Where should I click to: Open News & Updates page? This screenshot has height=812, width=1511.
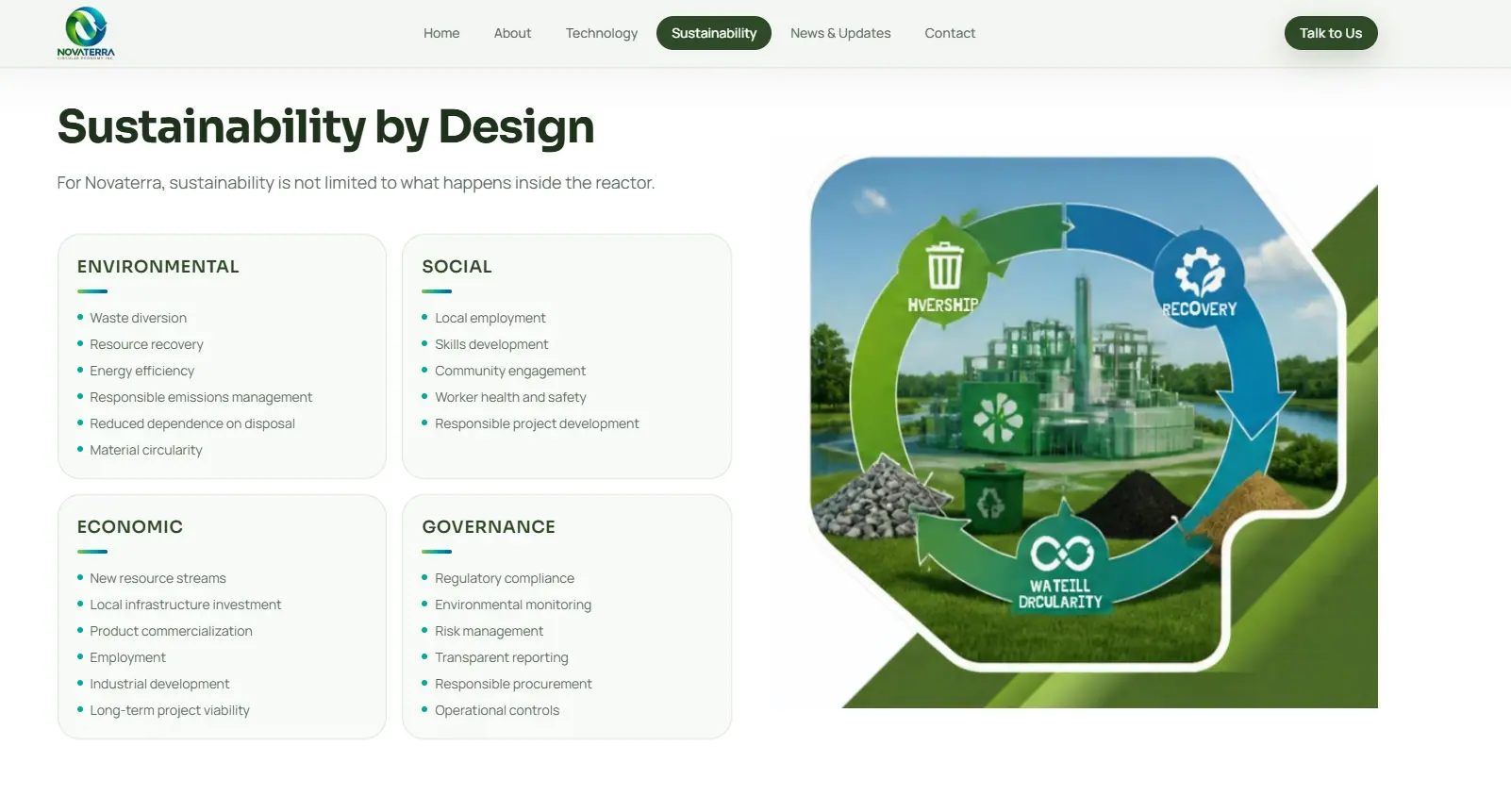click(x=840, y=33)
